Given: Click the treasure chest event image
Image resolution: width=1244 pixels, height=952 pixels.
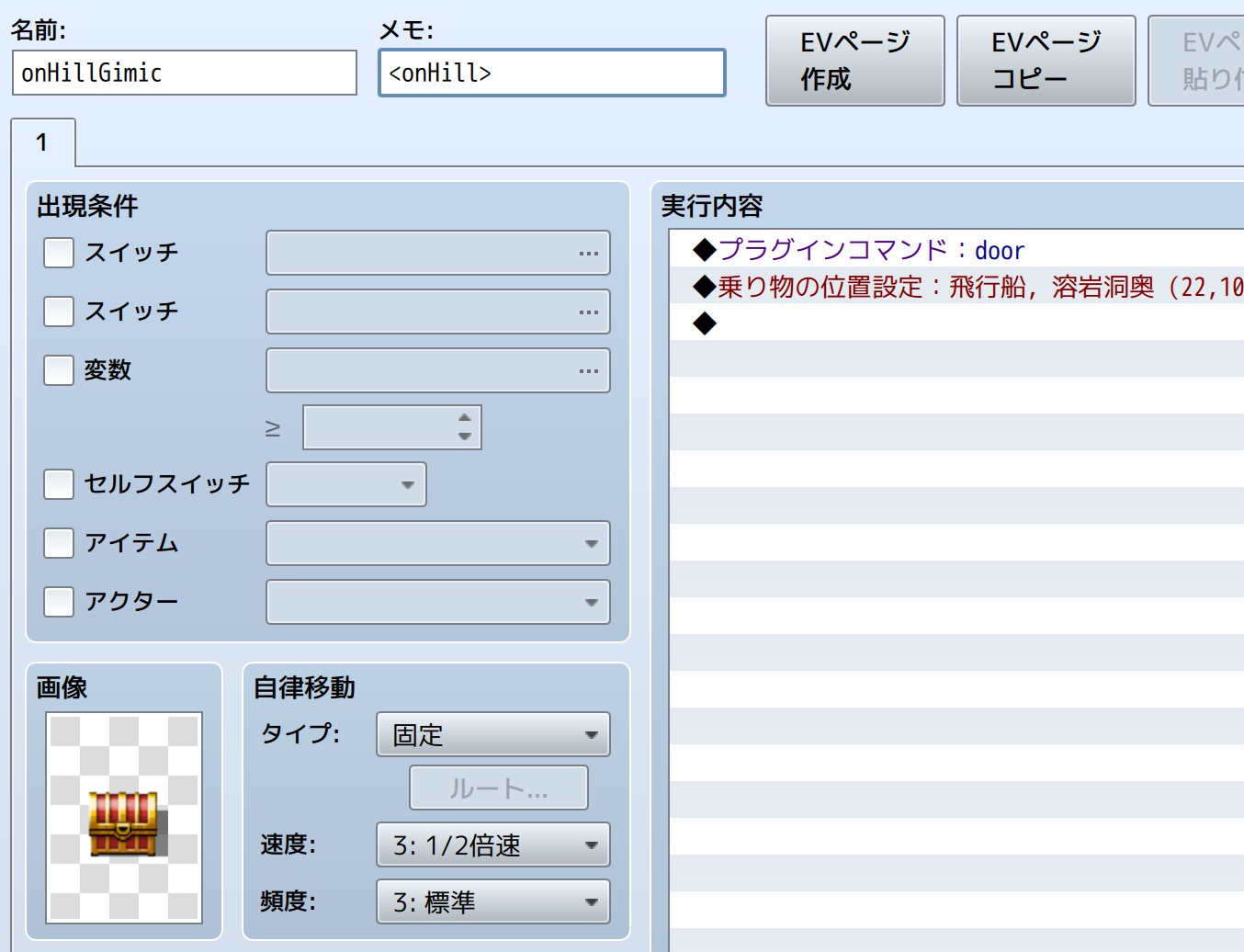Looking at the screenshot, I should coord(124,817).
